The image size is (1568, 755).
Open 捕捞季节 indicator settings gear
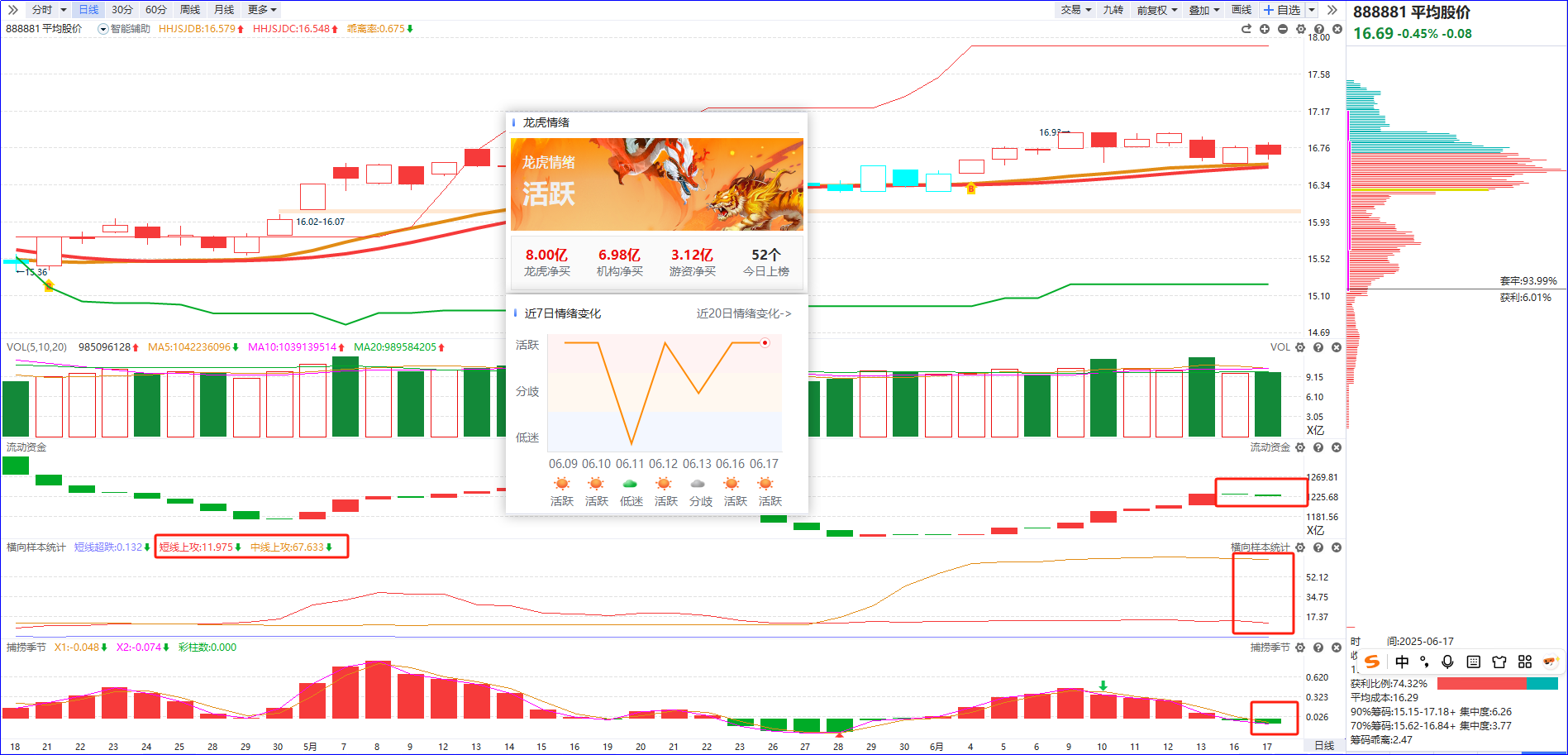tap(1300, 647)
